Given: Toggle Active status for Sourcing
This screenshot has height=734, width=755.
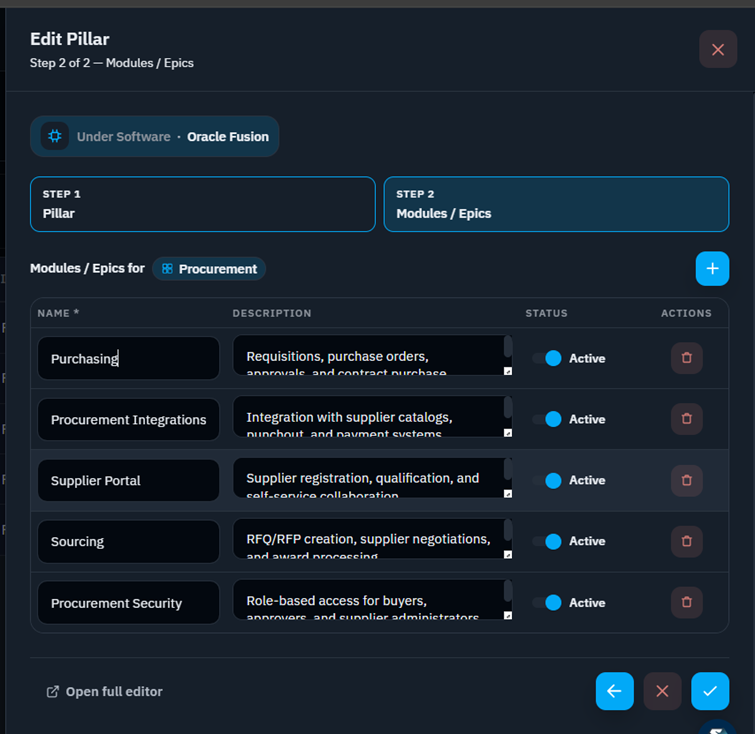Looking at the screenshot, I should point(547,541).
